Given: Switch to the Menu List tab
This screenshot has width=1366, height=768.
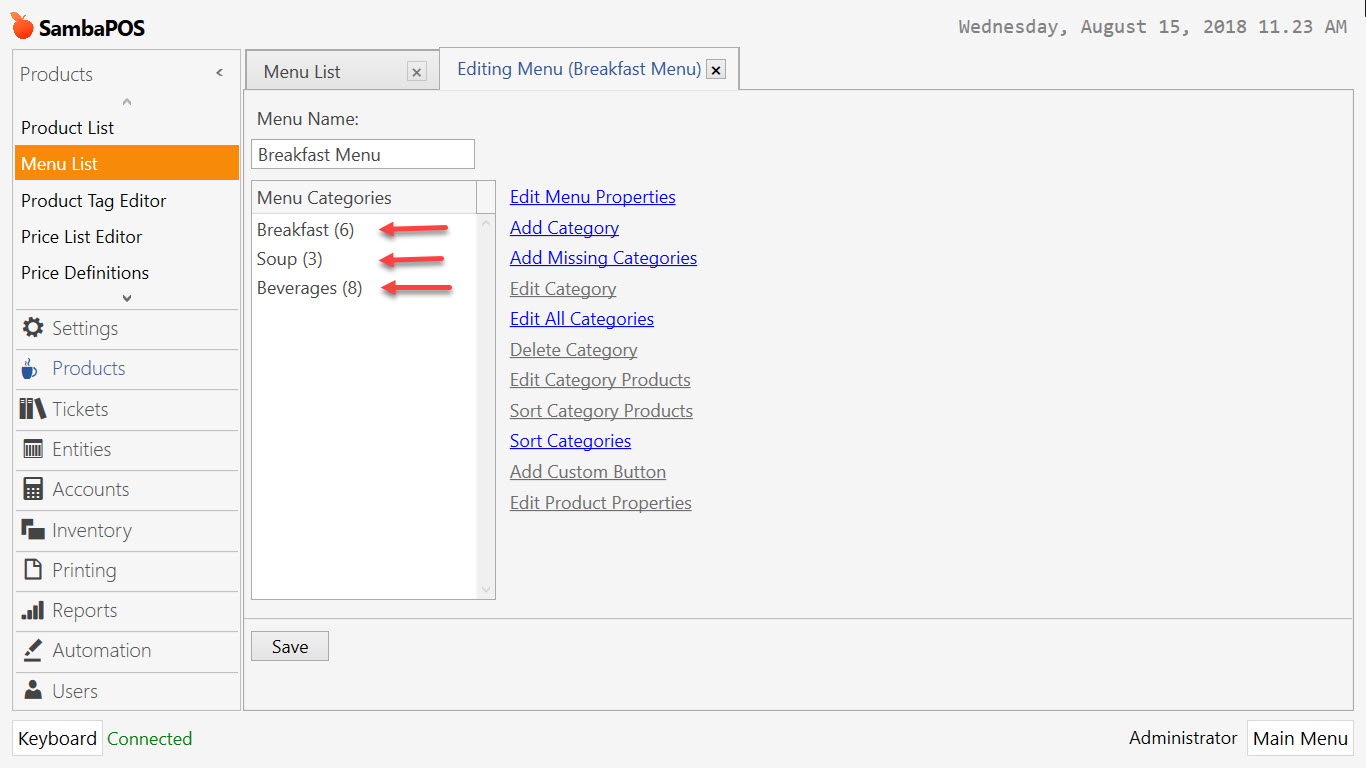Looking at the screenshot, I should click(312, 70).
